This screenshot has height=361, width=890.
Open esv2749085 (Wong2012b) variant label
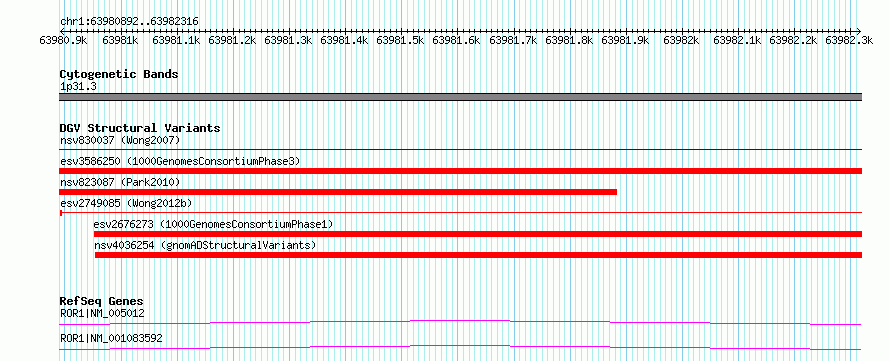click(125, 203)
